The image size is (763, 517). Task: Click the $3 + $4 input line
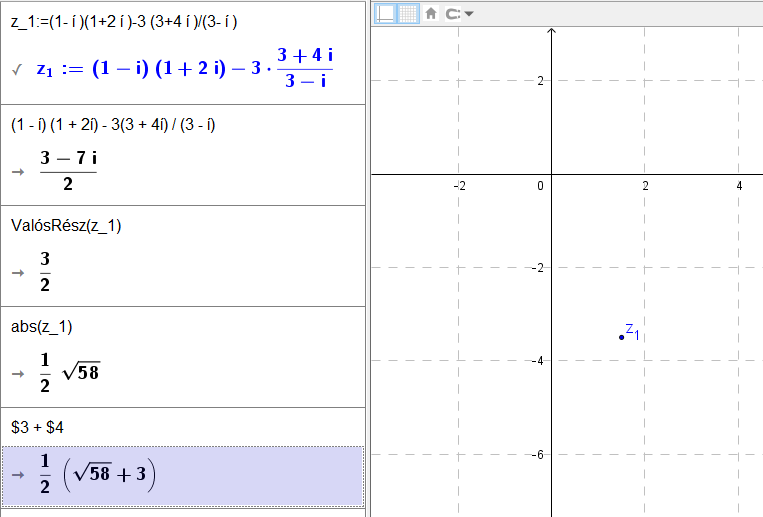pos(37,427)
